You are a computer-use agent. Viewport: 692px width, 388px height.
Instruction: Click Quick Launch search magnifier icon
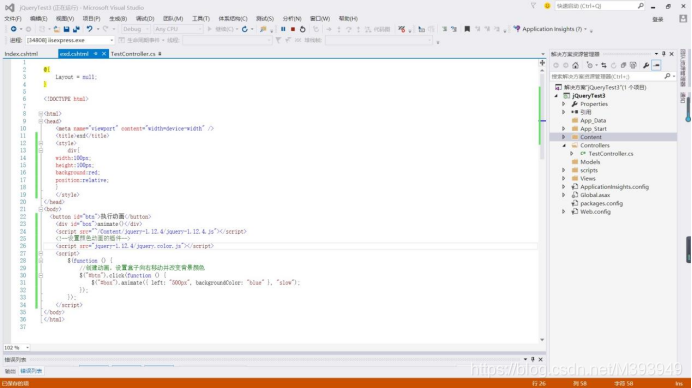[x=640, y=6]
